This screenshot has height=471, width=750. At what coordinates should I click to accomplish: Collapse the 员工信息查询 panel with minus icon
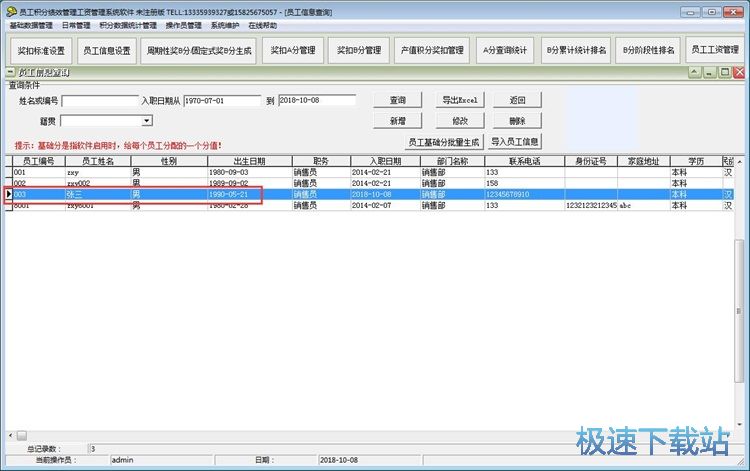(11, 72)
